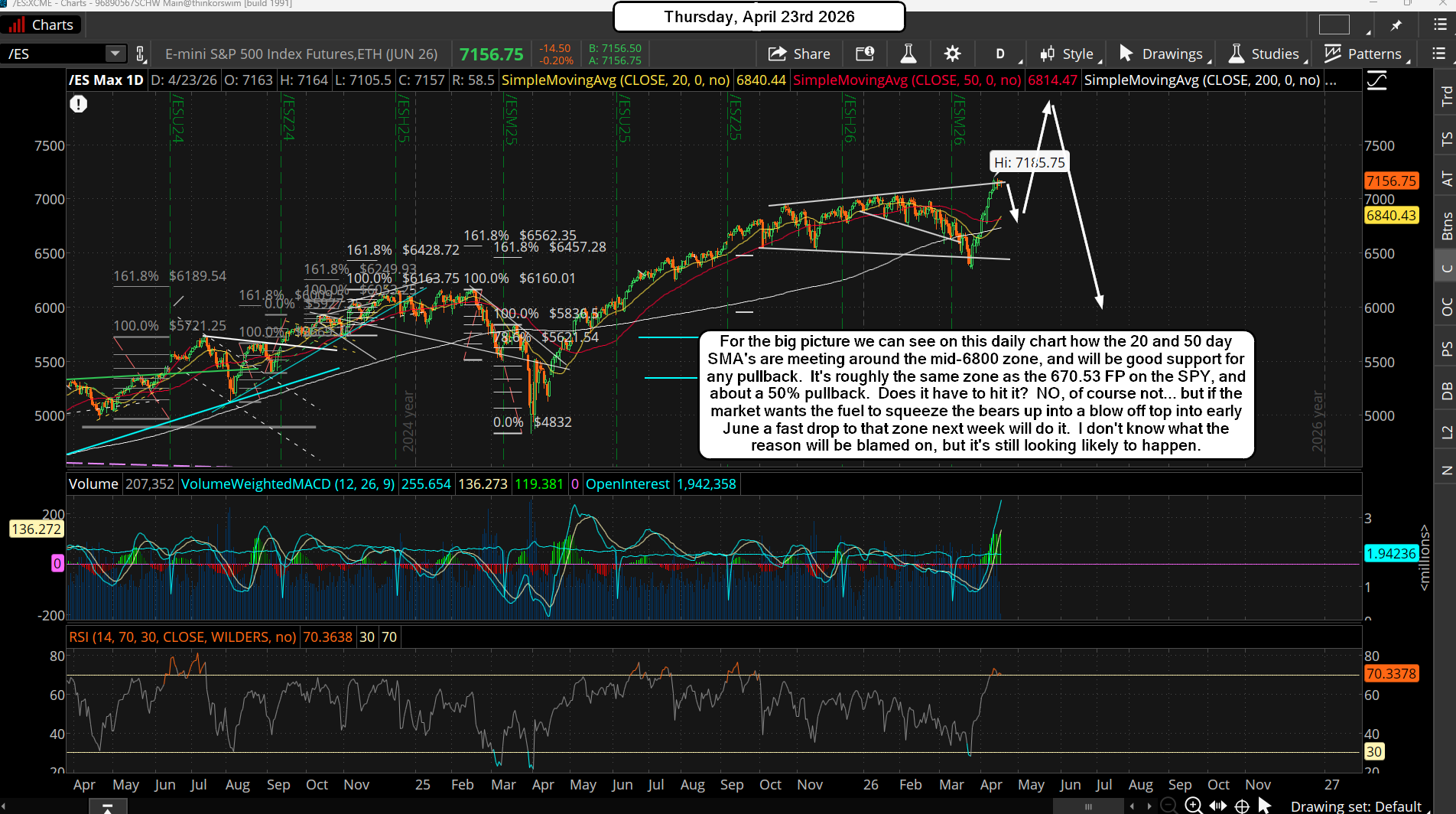Open the chart settings gear
The width and height of the screenshot is (1456, 814).
coord(952,54)
